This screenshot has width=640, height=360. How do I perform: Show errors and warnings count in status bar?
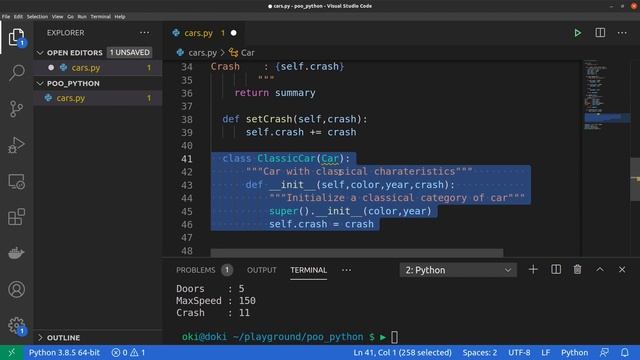(129, 352)
